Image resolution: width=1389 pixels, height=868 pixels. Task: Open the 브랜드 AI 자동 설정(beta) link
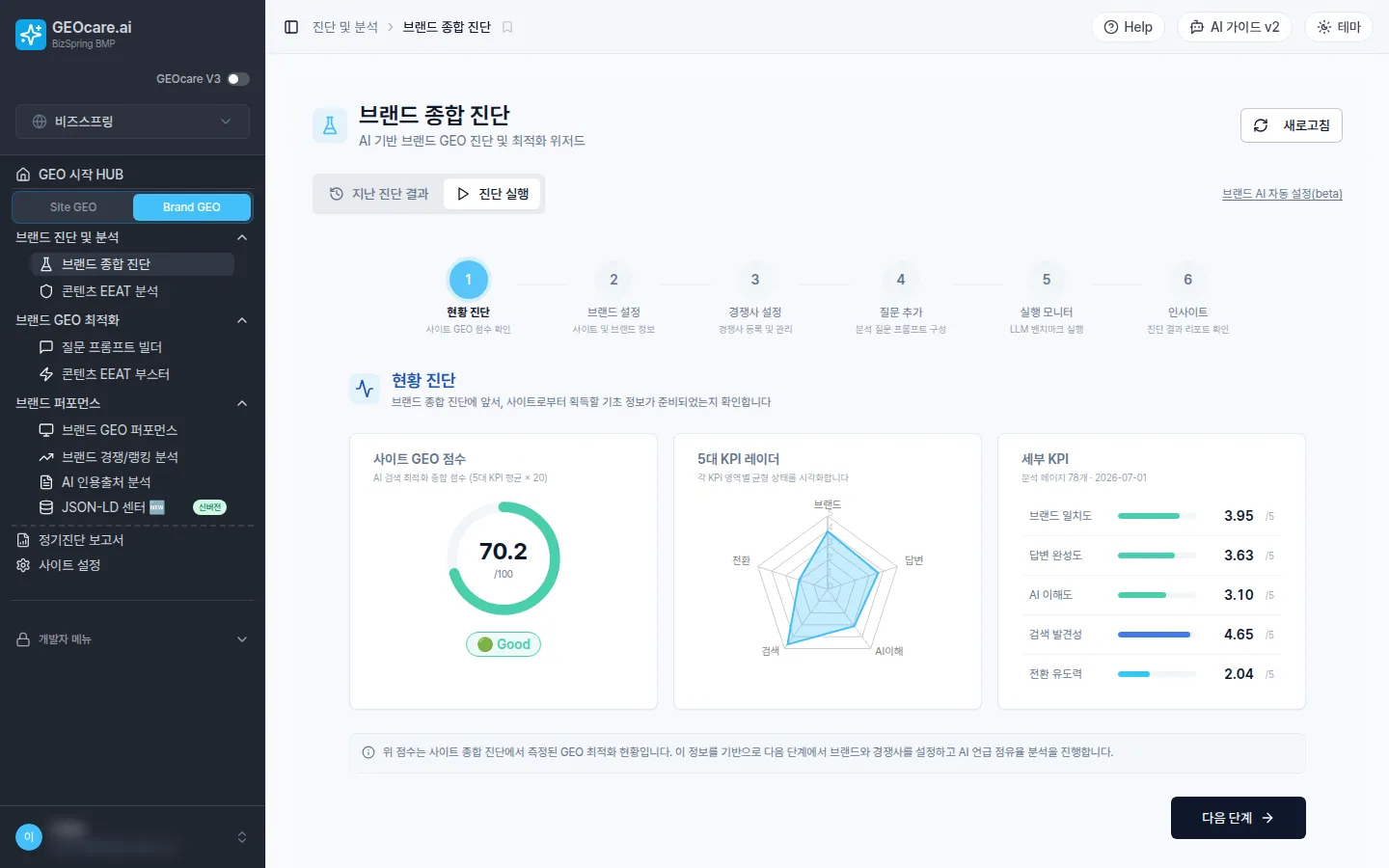click(x=1282, y=194)
